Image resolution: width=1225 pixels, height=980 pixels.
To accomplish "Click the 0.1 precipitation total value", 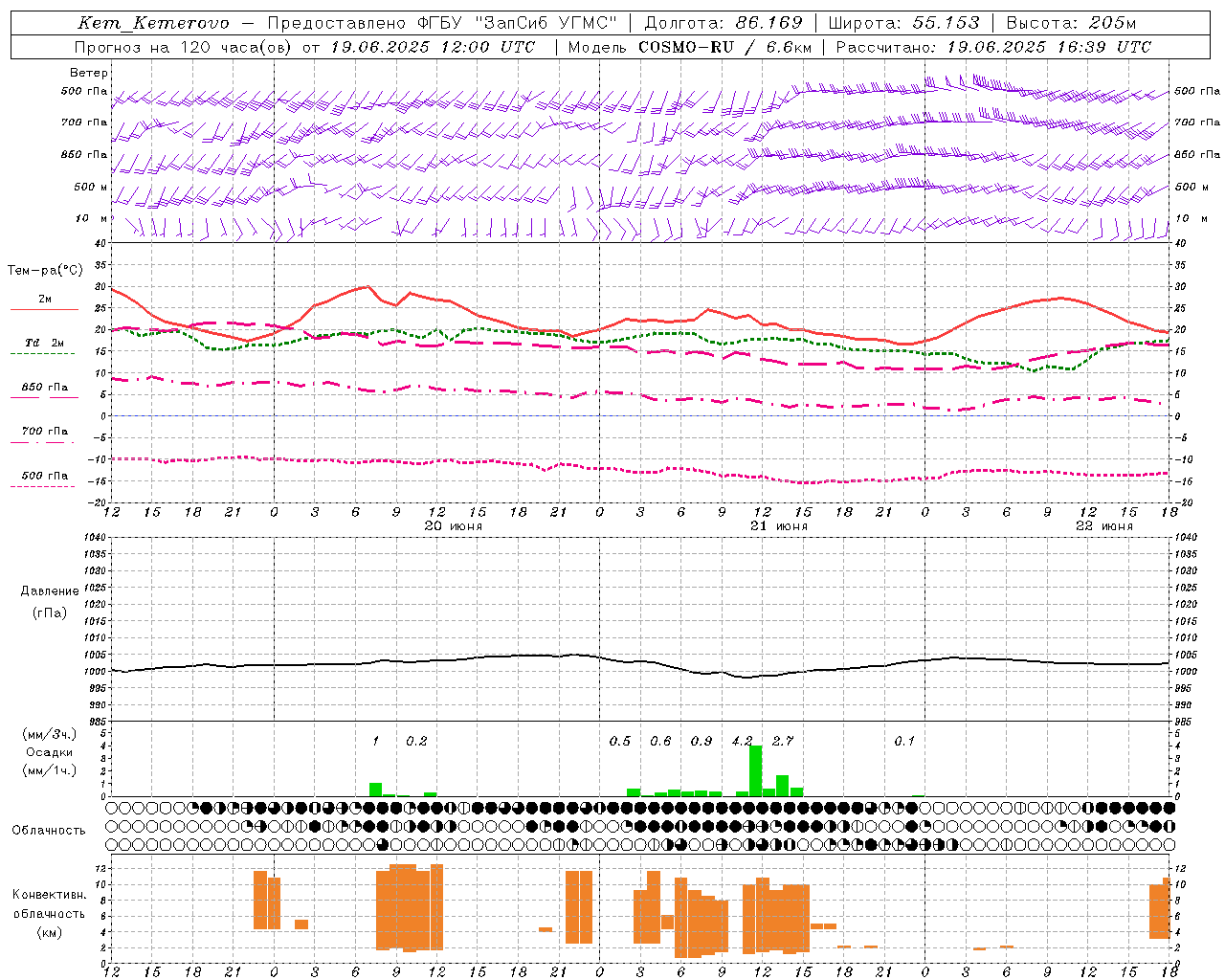I will tap(904, 742).
